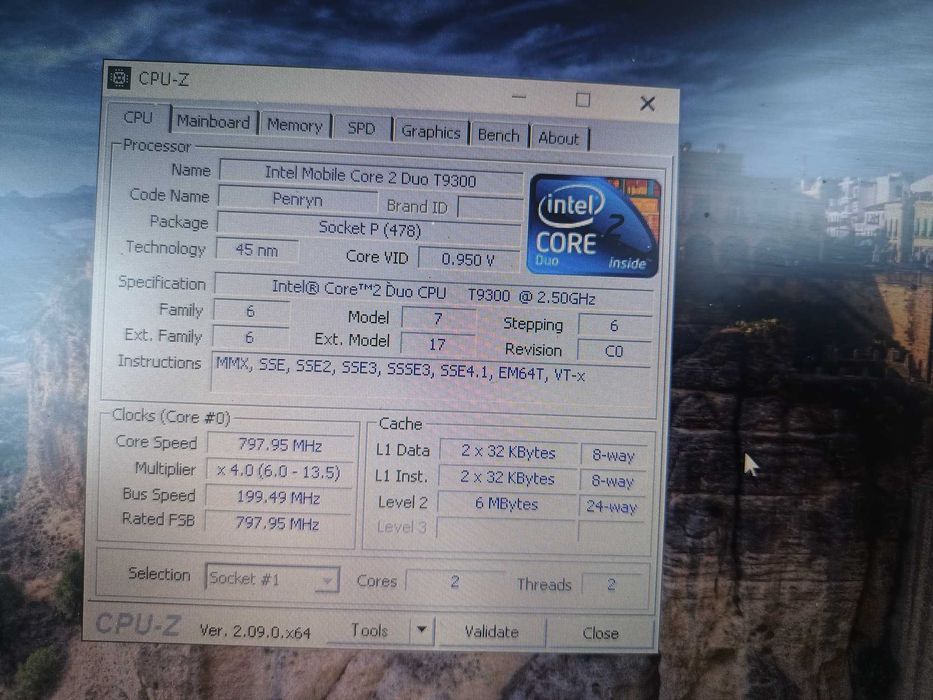Click the Intel Core 2 Duo logo
The height and width of the screenshot is (700, 933).
594,226
